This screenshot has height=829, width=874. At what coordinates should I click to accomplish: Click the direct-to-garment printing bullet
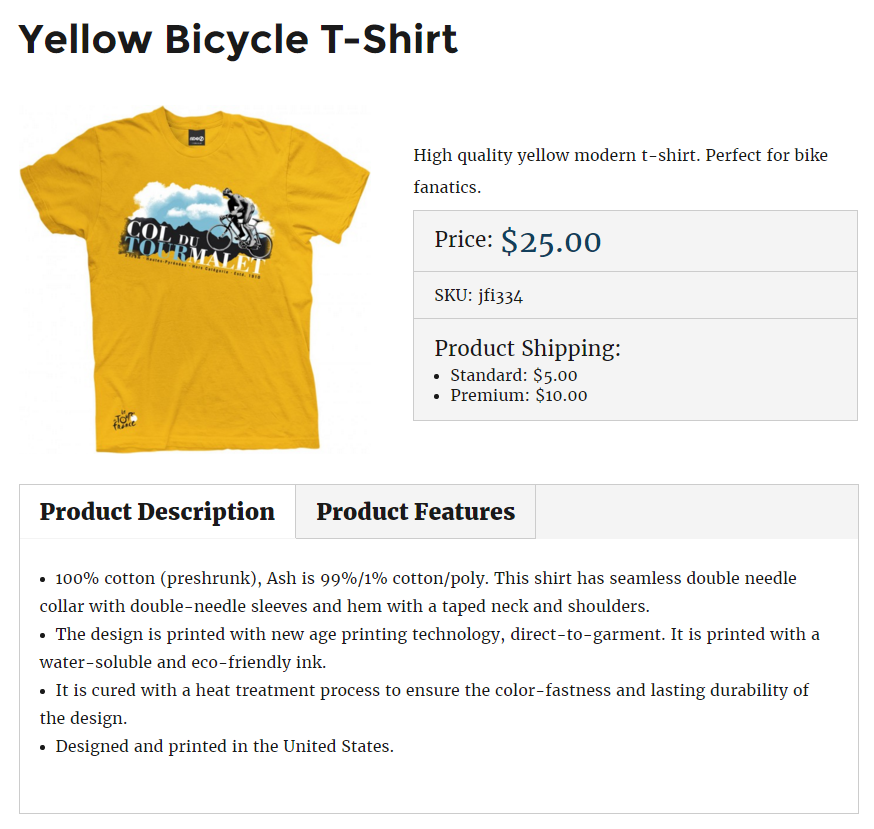[x=429, y=648]
